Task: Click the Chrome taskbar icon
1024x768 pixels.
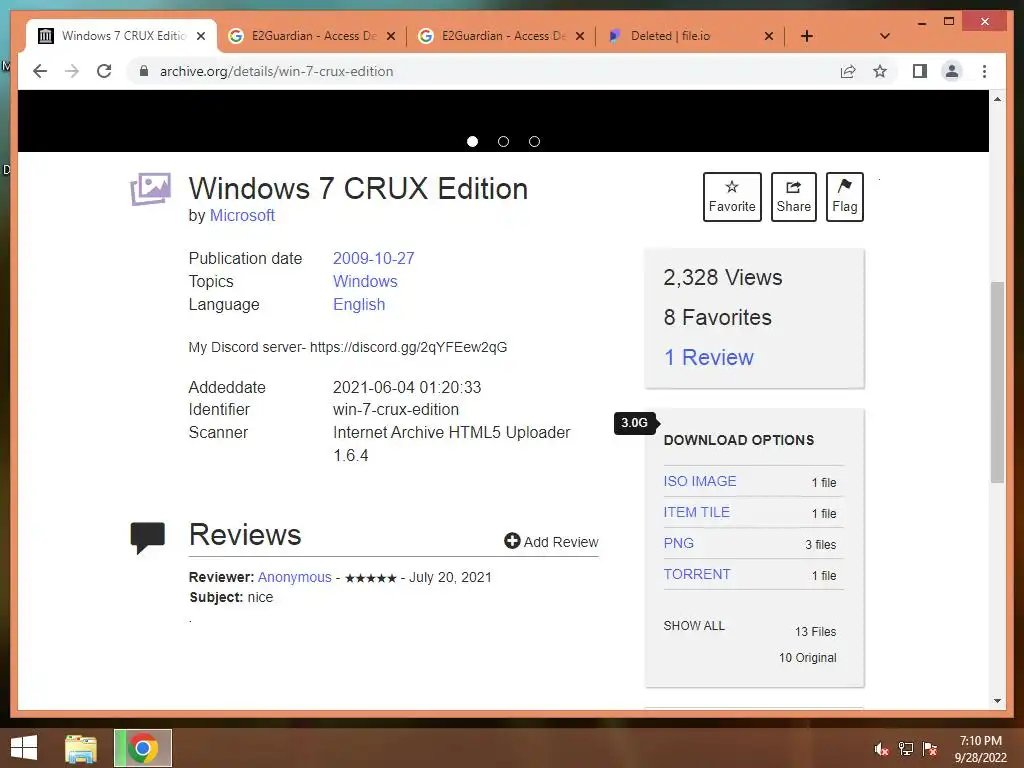Action: coord(143,748)
